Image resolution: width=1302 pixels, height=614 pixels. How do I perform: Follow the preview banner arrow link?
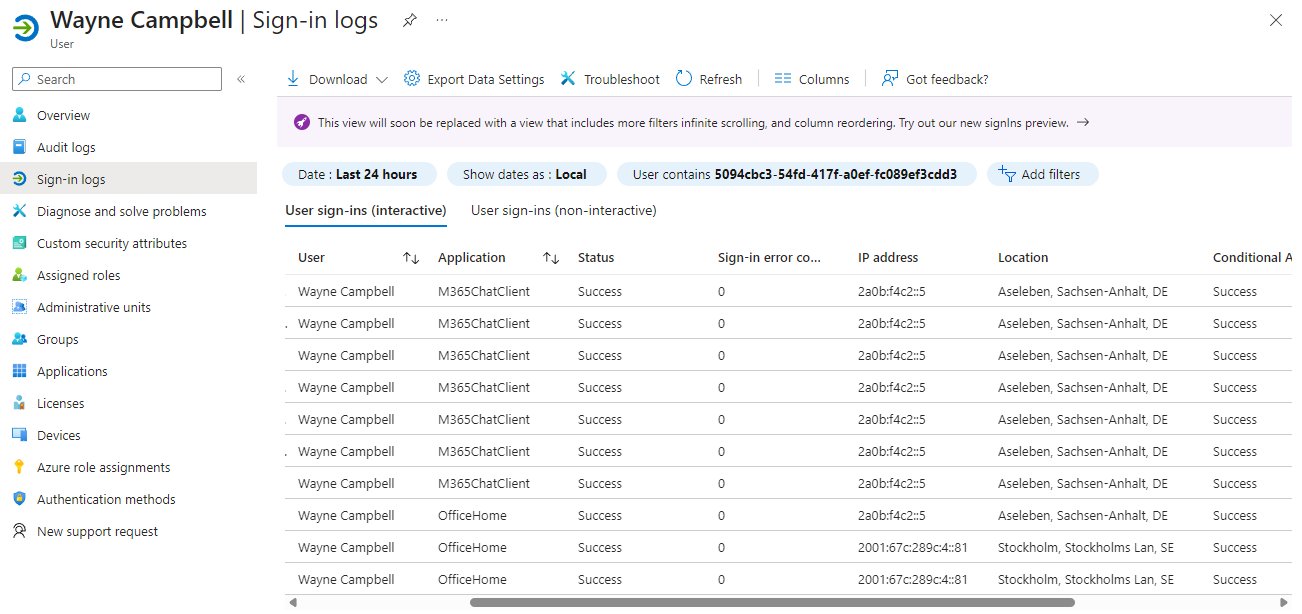click(1082, 122)
